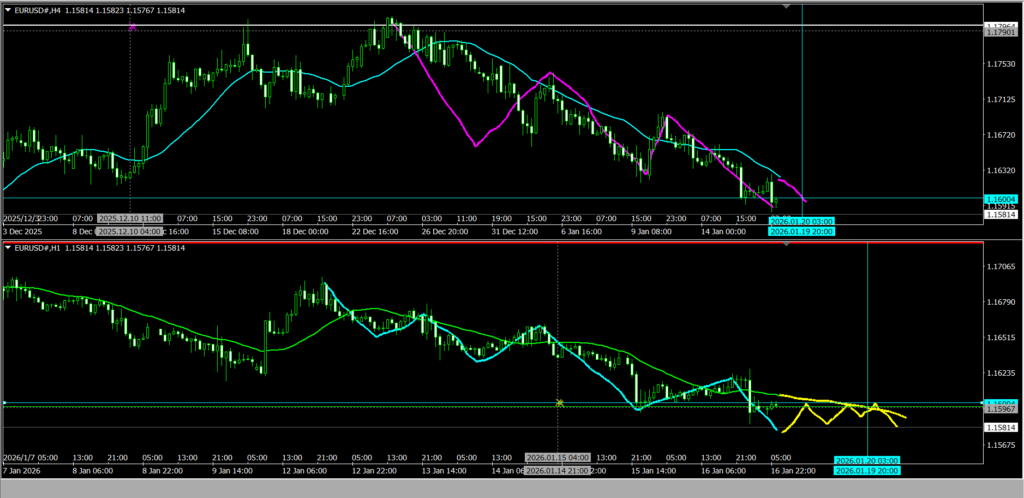Click H1 chart's 2026.01.19 20:00 cyan time tag

866,471
